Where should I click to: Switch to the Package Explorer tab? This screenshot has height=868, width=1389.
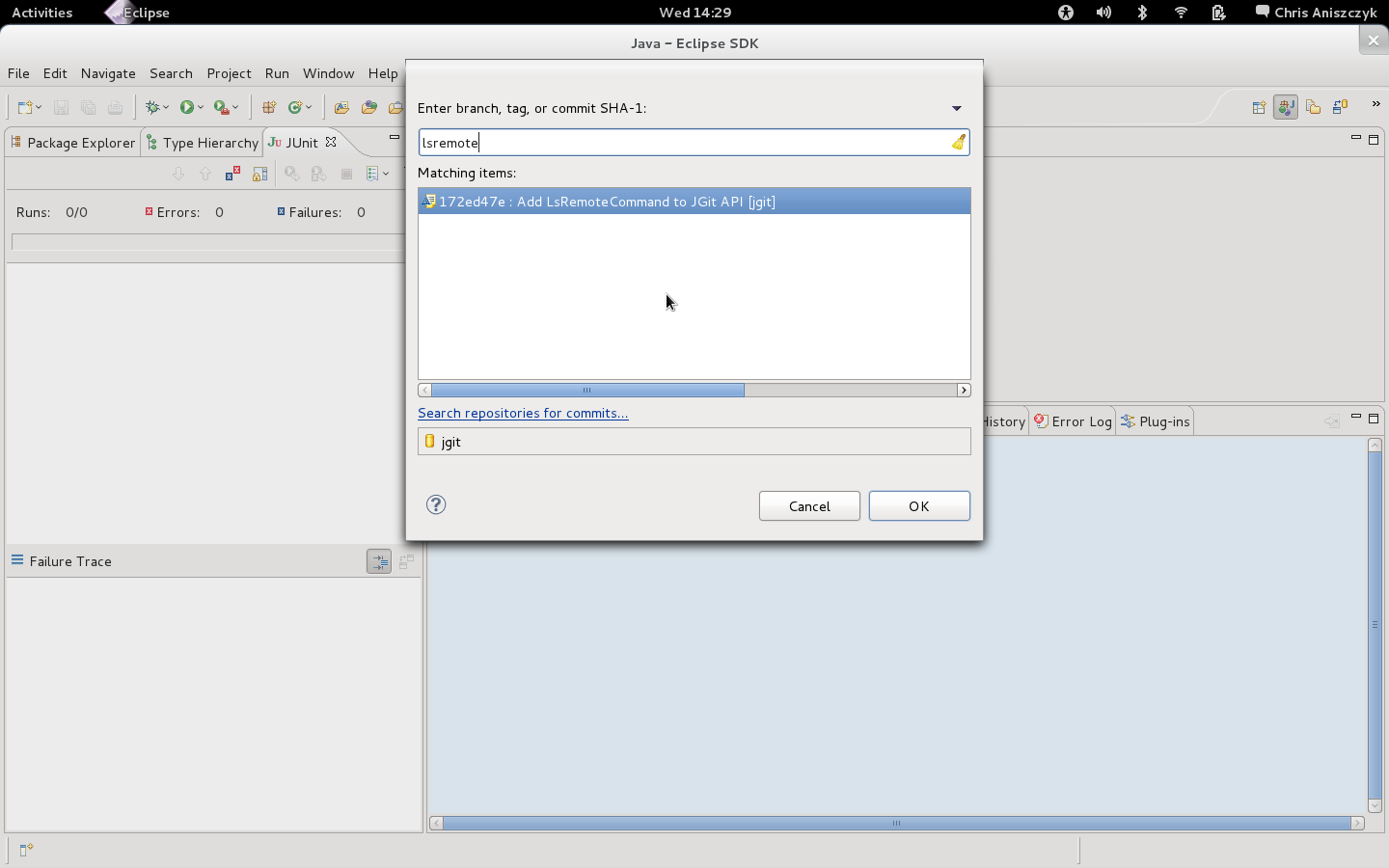tap(72, 143)
